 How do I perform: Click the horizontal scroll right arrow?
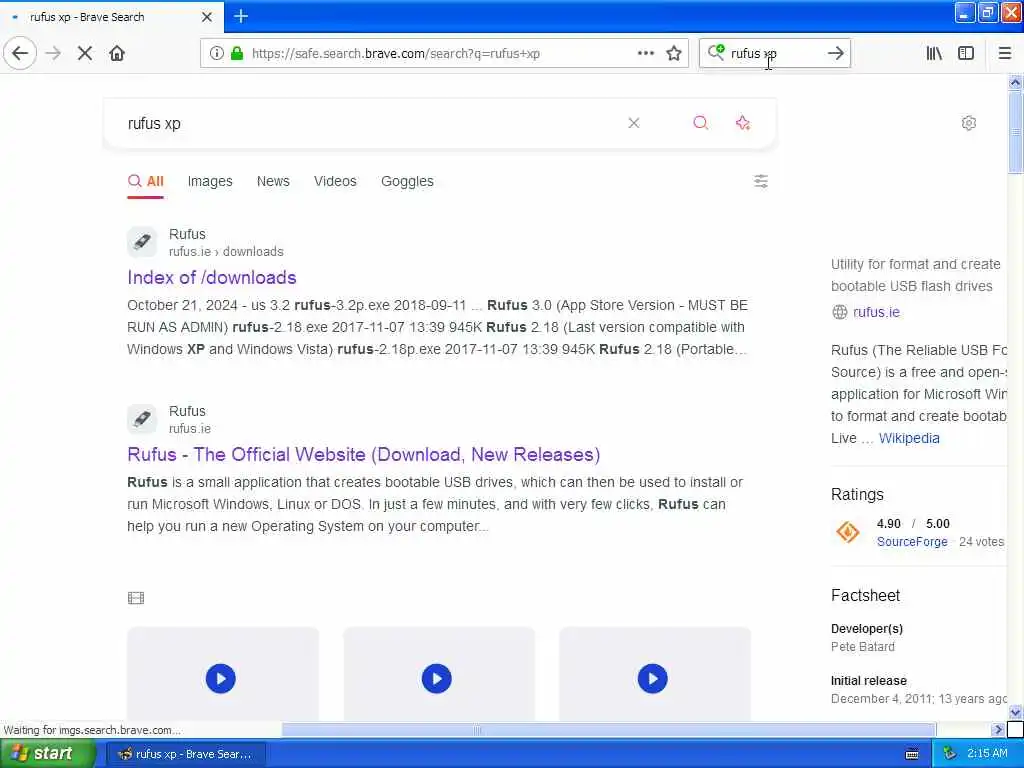click(997, 729)
